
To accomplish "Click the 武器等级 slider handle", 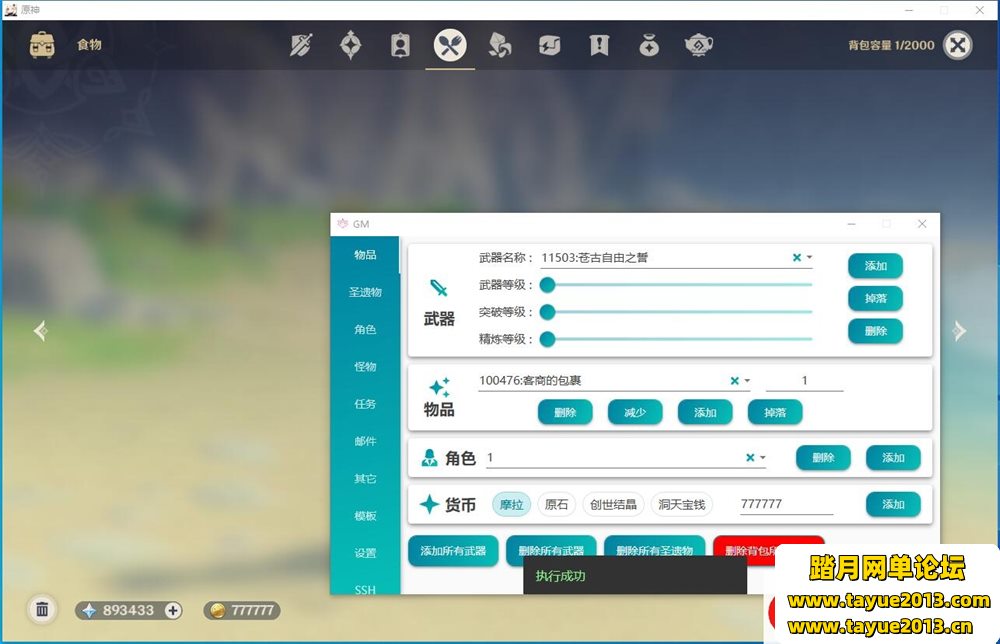I will pos(547,285).
